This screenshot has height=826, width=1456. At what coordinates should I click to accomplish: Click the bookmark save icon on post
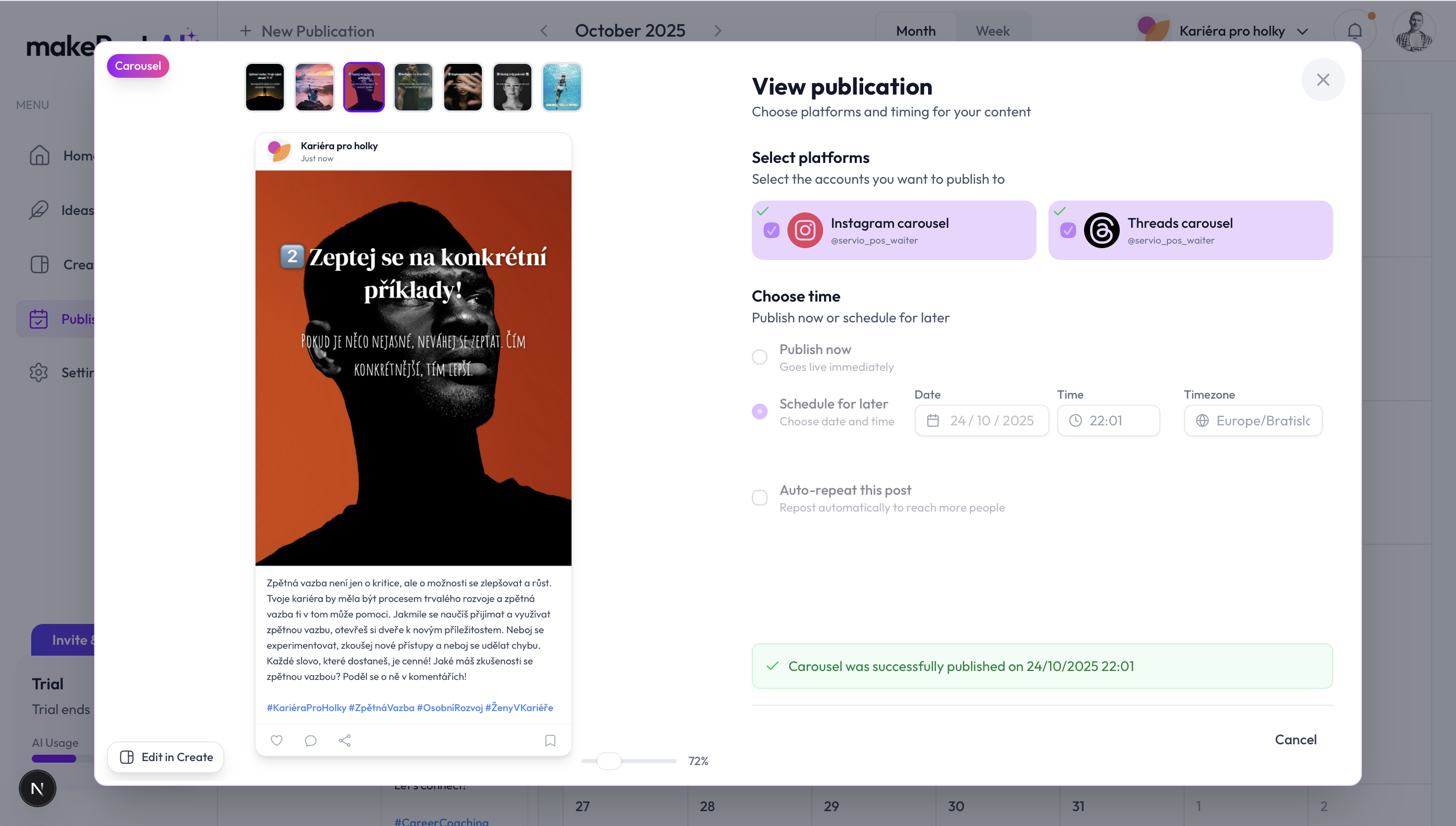coord(550,740)
